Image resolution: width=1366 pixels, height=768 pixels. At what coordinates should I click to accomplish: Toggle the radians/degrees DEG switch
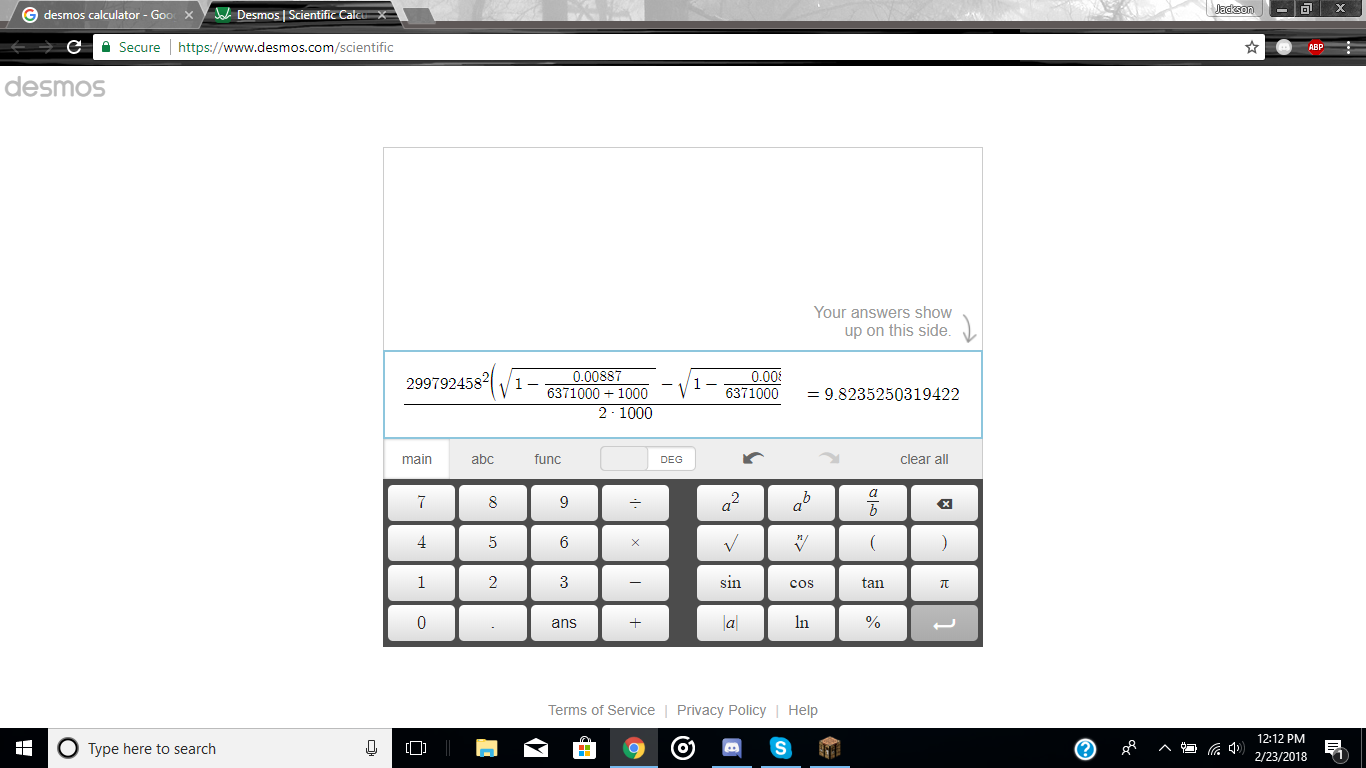[648, 459]
